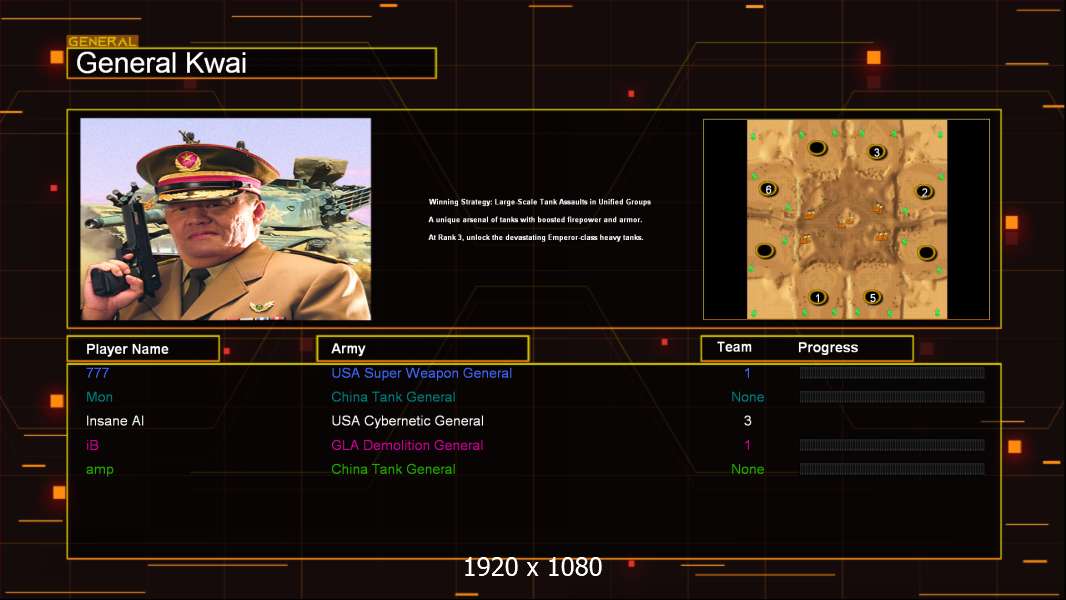Select the empty start slot left of position 3

817,149
